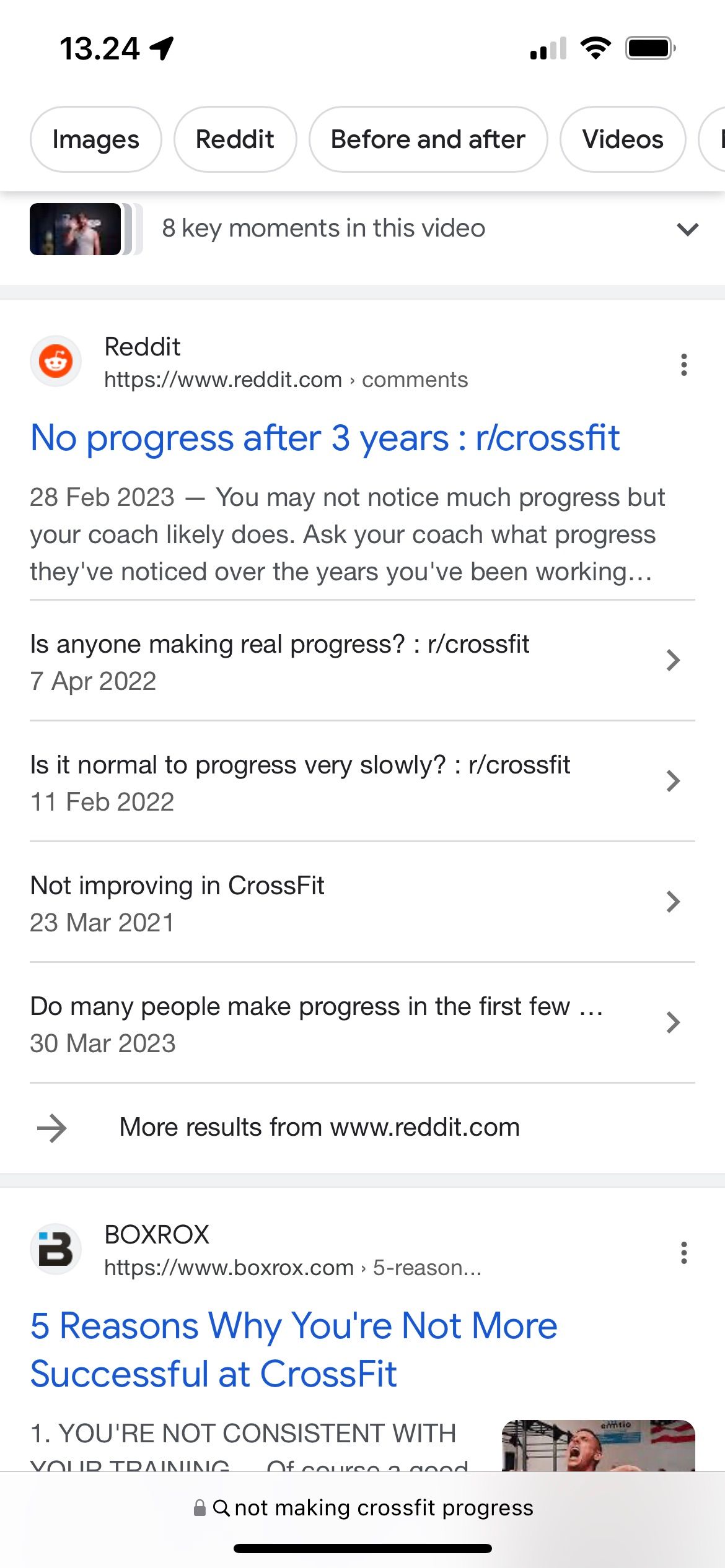Open No progress after 3 years thread

(x=325, y=438)
